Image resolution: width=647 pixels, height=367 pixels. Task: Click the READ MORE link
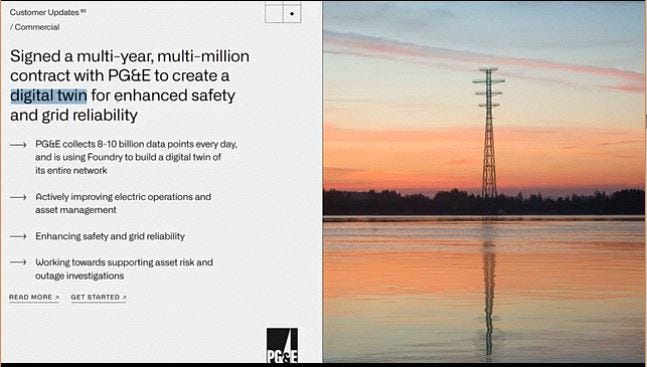pyautogui.click(x=34, y=297)
